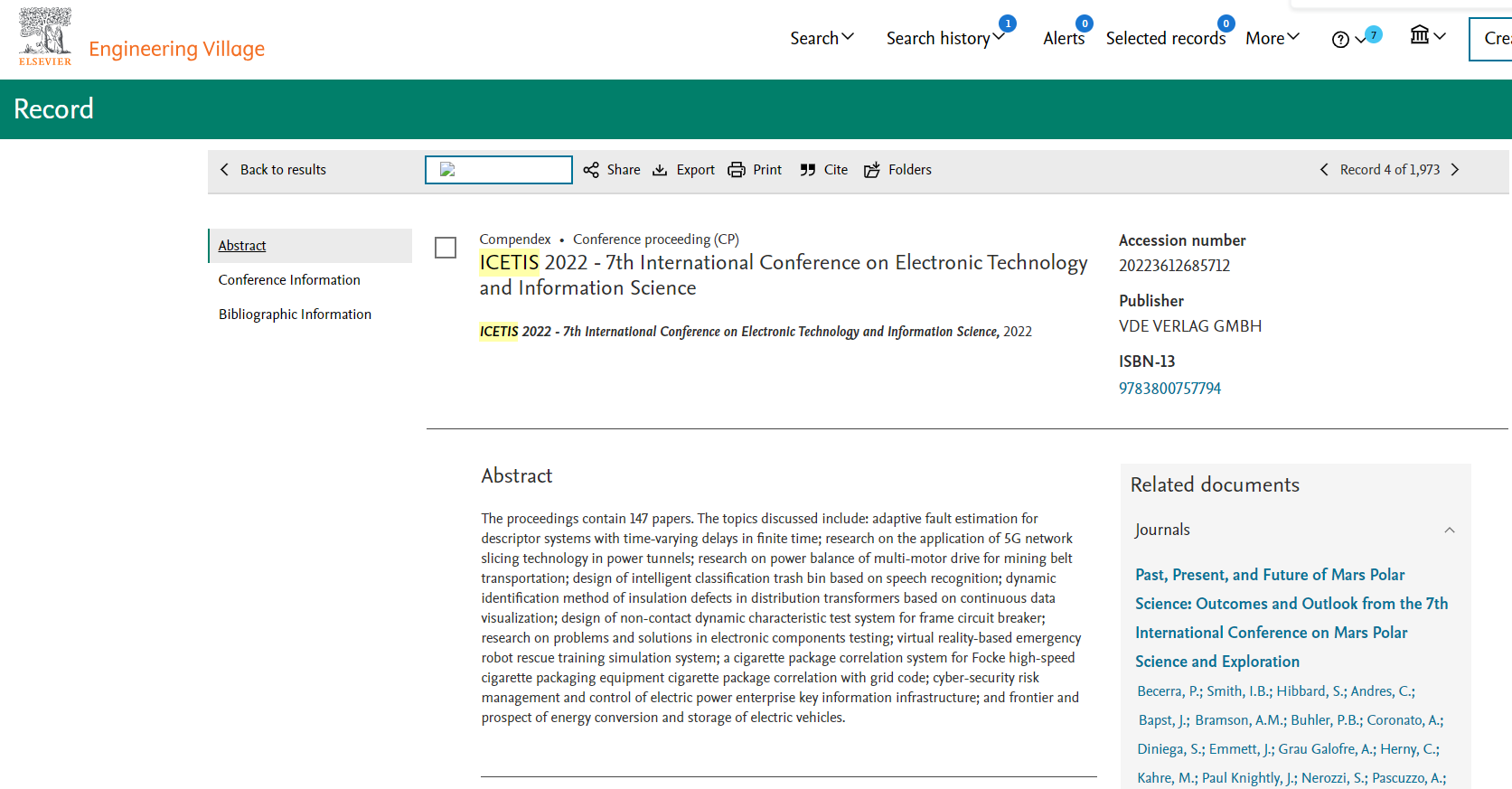
Task: Click author link Bramson, A.M.
Action: 1240,720
